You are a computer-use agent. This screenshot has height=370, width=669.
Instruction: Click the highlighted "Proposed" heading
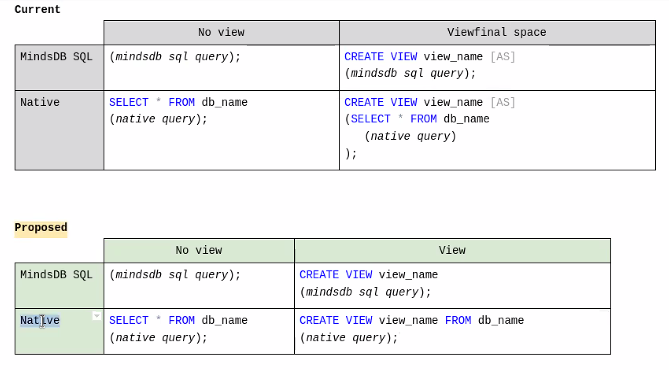click(x=41, y=227)
